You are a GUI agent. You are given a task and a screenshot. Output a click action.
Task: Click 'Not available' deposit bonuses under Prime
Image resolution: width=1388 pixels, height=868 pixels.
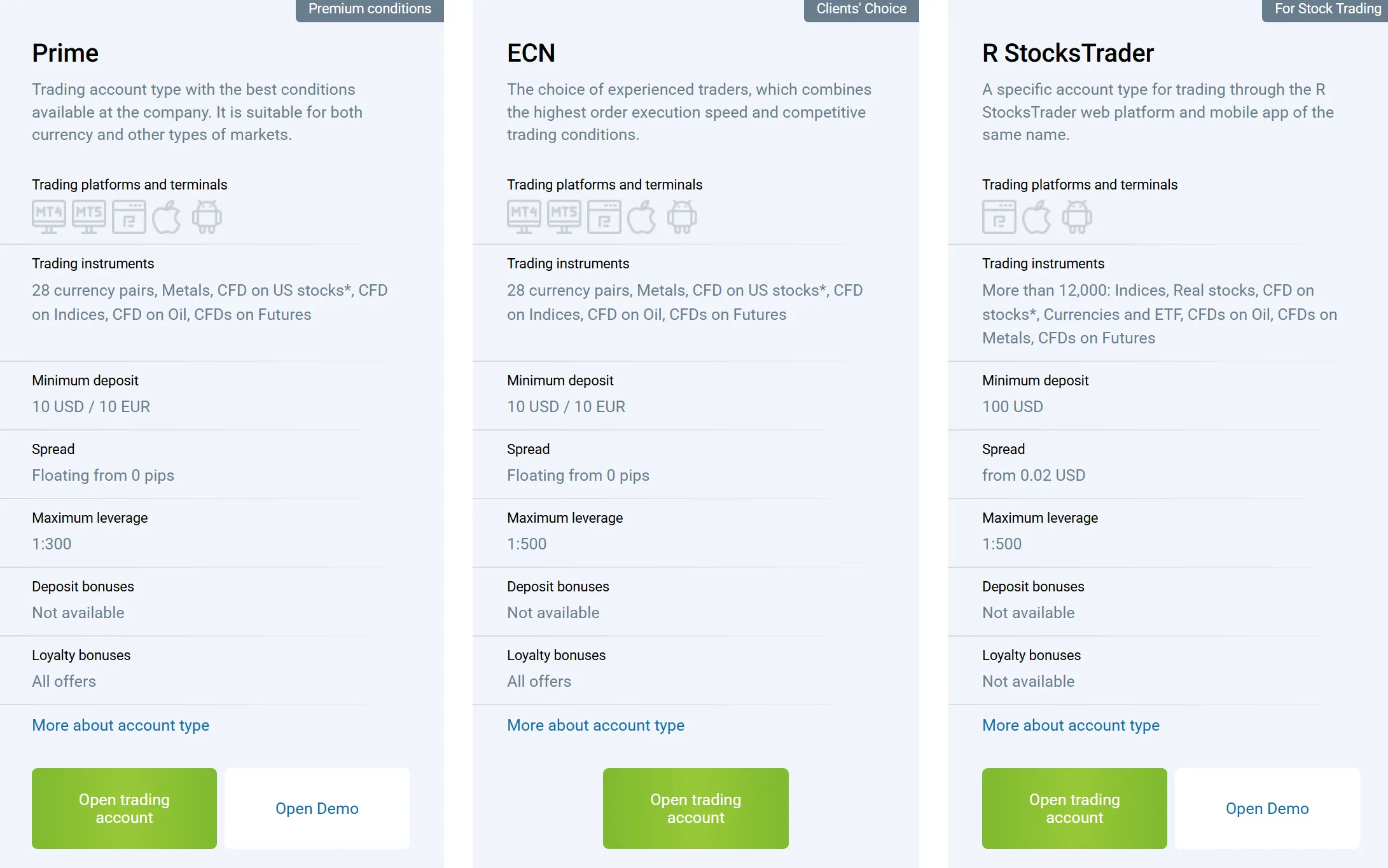coord(78,612)
